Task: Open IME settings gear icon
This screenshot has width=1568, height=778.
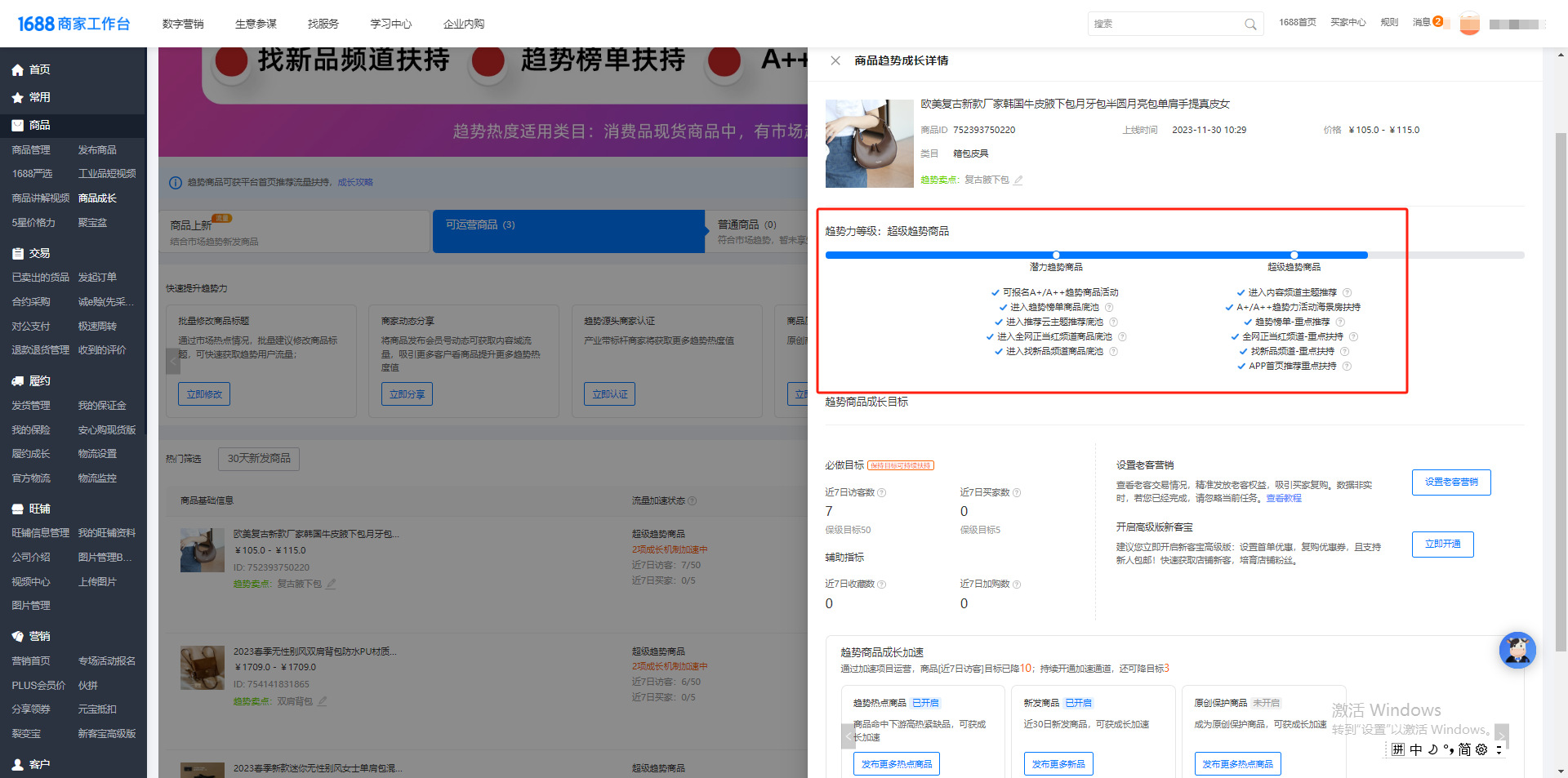Action: (1481, 749)
